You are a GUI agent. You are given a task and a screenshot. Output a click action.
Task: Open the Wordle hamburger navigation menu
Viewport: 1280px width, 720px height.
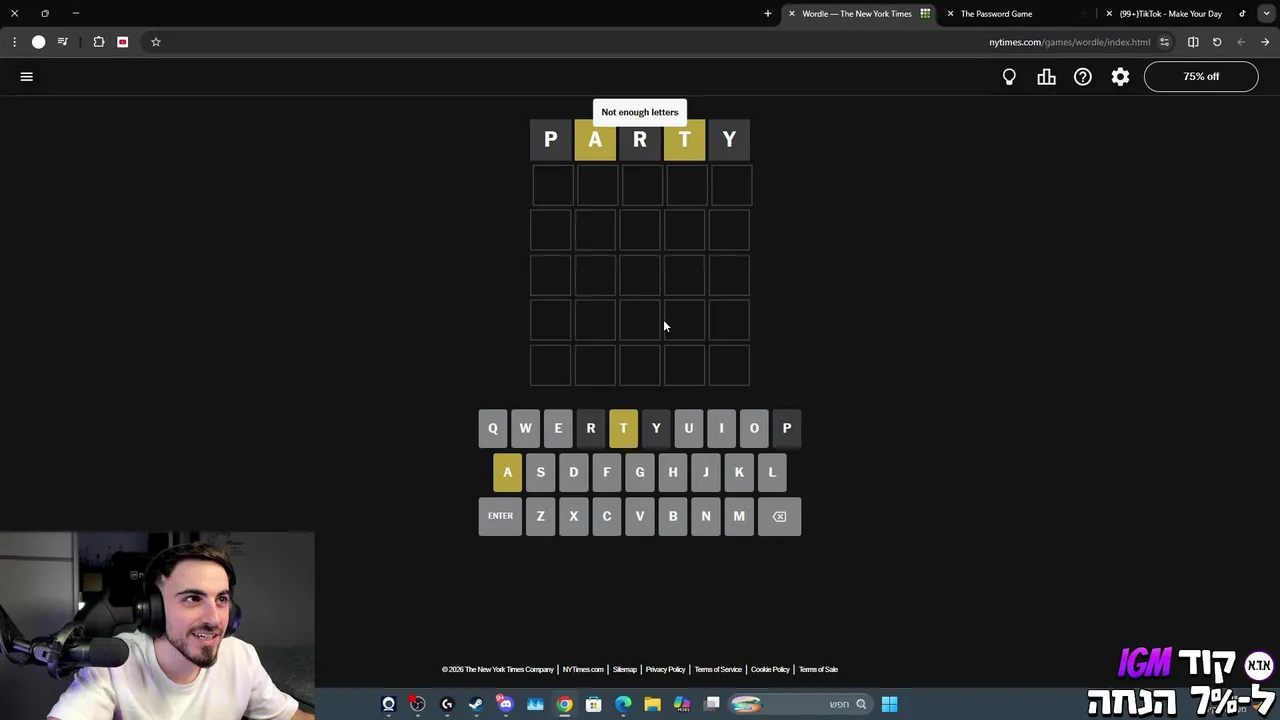(x=27, y=77)
